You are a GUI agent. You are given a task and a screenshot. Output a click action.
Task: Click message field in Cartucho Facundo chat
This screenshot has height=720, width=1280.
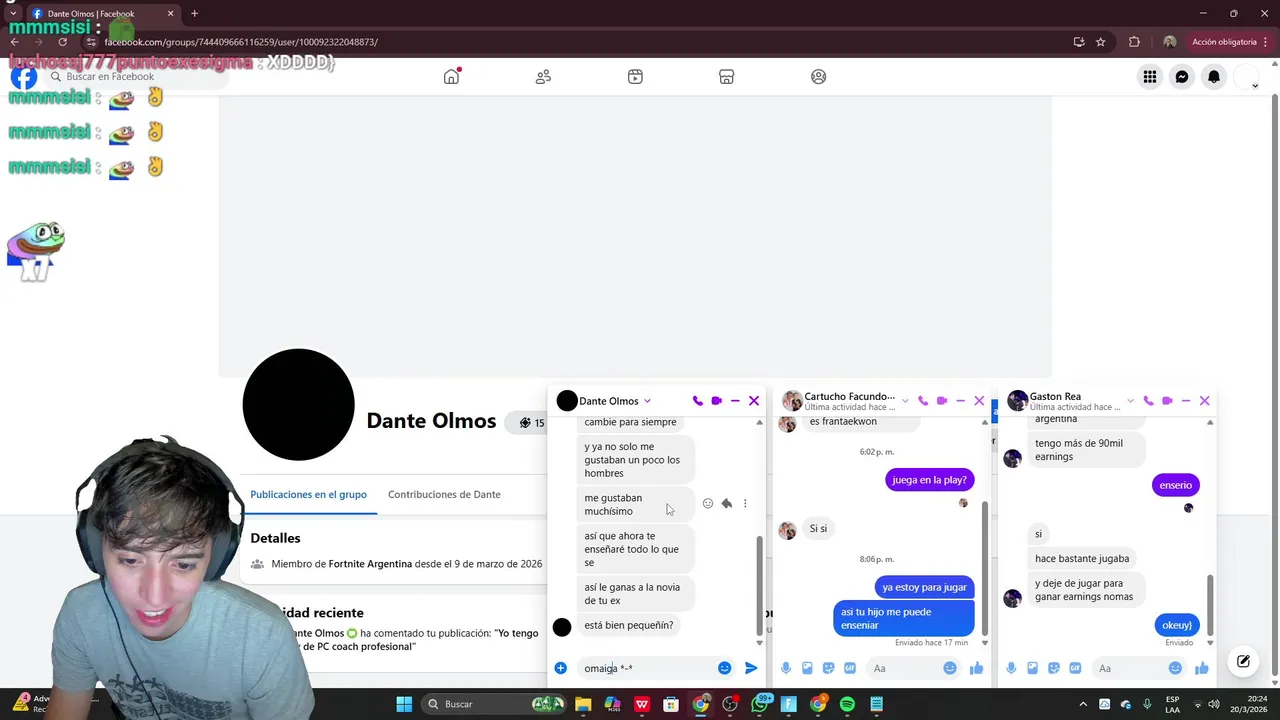click(x=912, y=668)
